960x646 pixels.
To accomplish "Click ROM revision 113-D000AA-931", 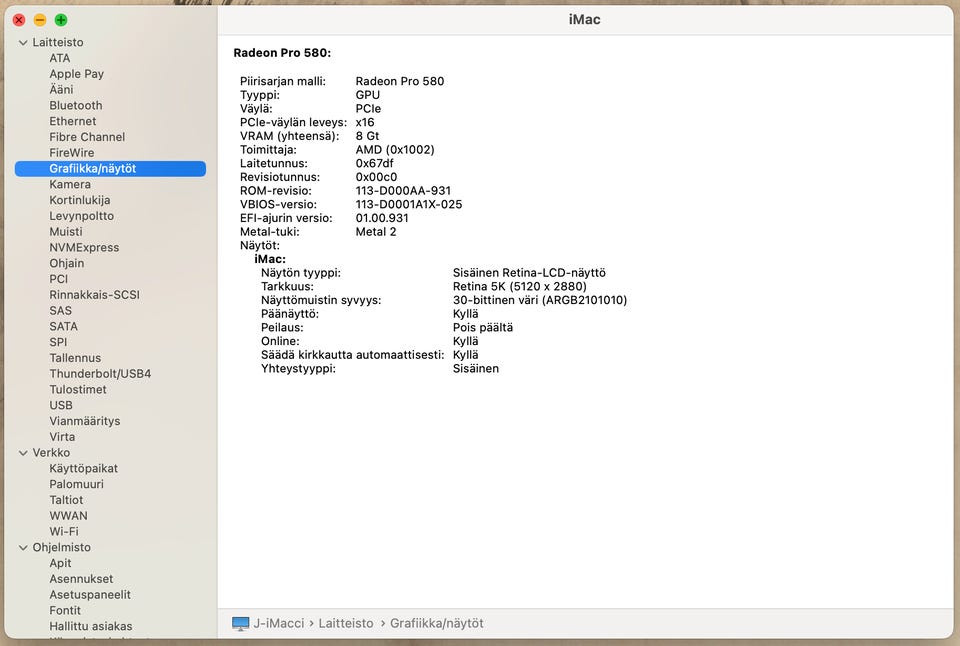I will [x=403, y=191].
